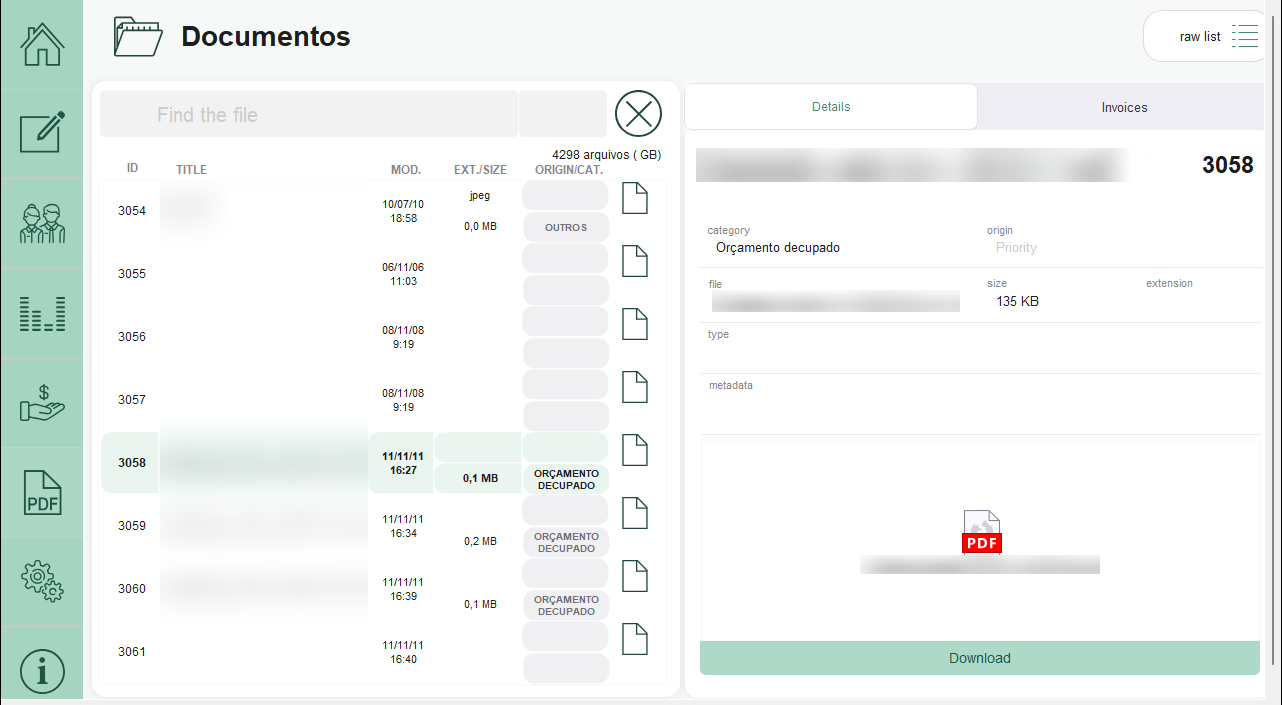Click the file icon in row 3059
This screenshot has width=1282, height=705.
tap(635, 513)
